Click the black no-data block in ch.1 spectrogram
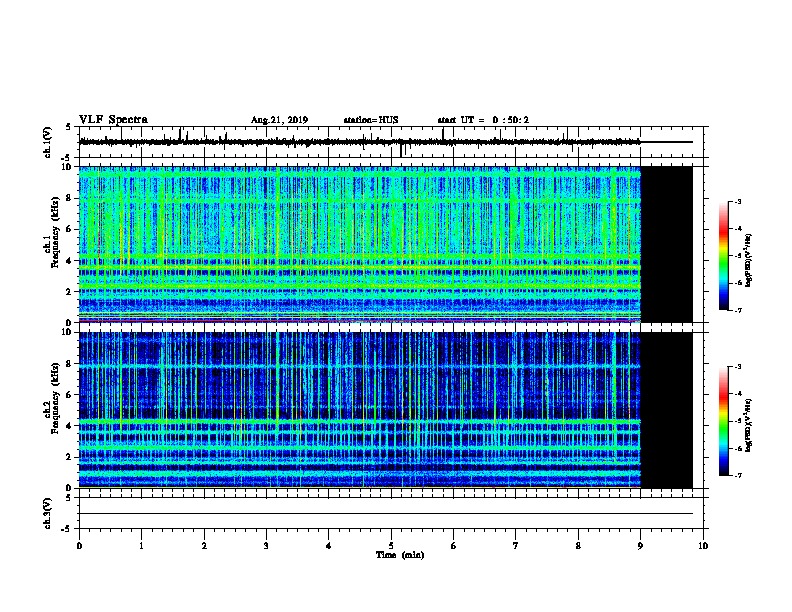 [x=666, y=244]
